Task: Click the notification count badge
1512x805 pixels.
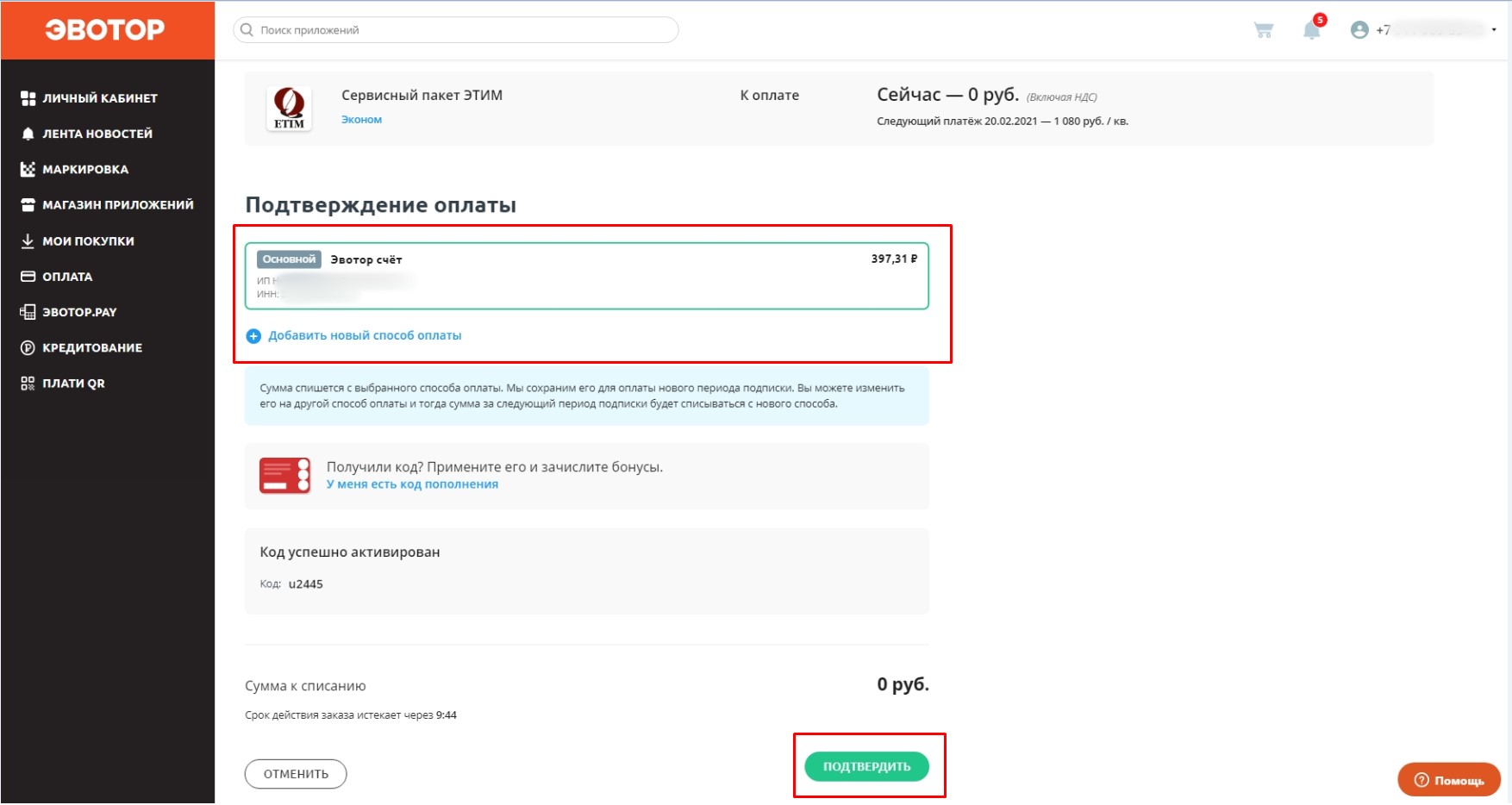Action: click(x=1320, y=20)
